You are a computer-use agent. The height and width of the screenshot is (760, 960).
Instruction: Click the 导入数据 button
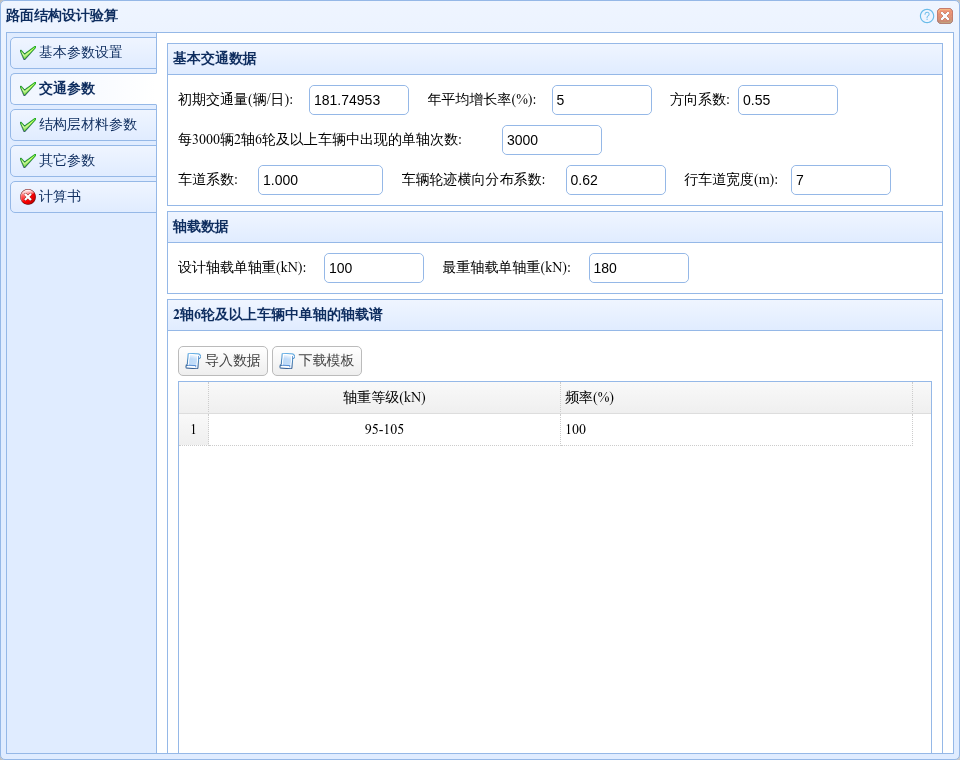(223, 361)
